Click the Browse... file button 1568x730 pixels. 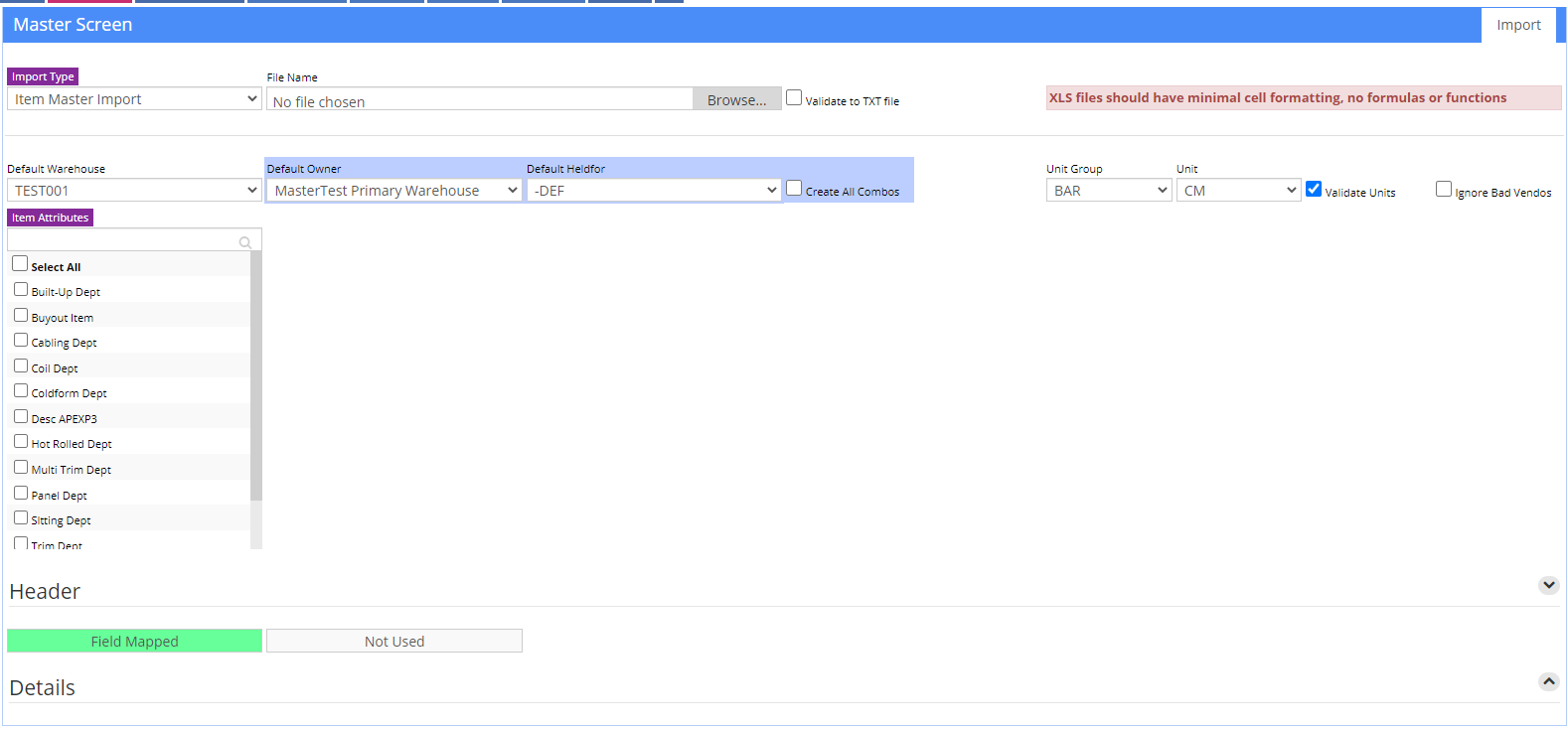(x=736, y=99)
